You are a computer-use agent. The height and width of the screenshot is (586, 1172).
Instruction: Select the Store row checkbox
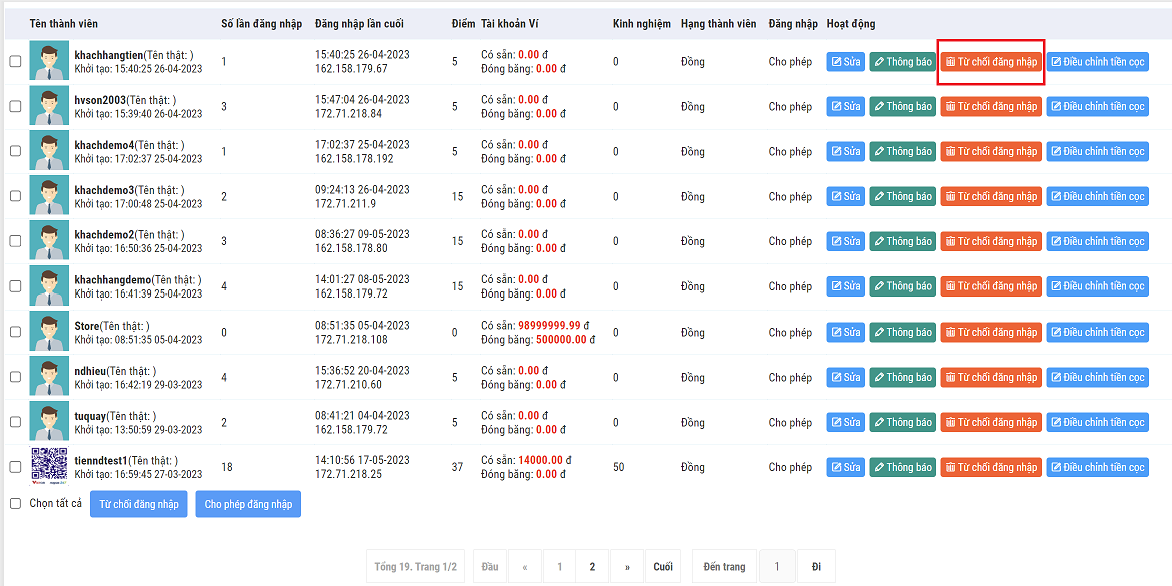15,332
